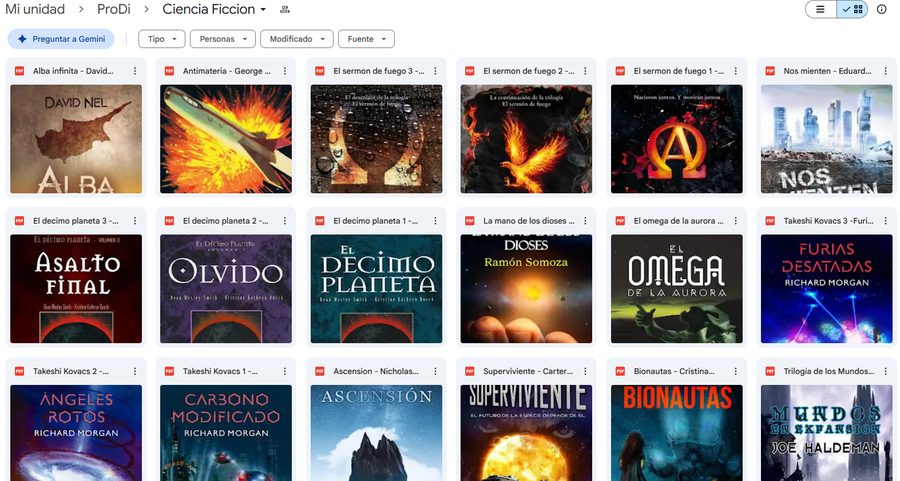Open more actions for Takeshi Kovacs 2 file

pos(135,371)
